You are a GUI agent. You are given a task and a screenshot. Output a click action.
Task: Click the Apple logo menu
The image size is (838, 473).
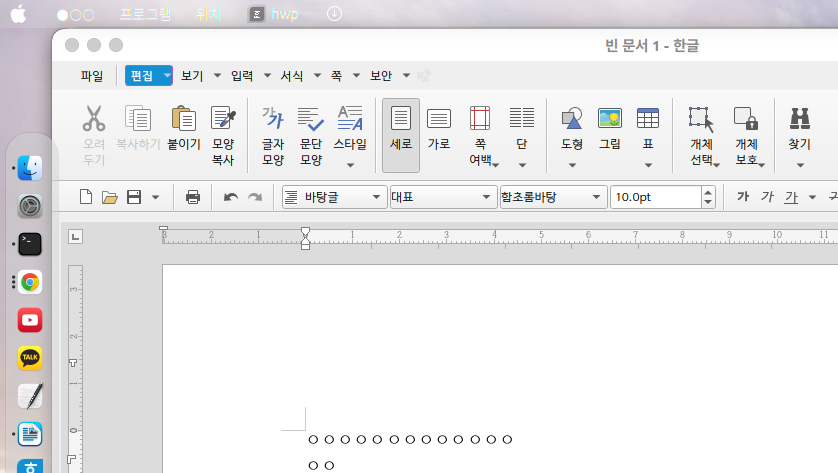pos(18,14)
